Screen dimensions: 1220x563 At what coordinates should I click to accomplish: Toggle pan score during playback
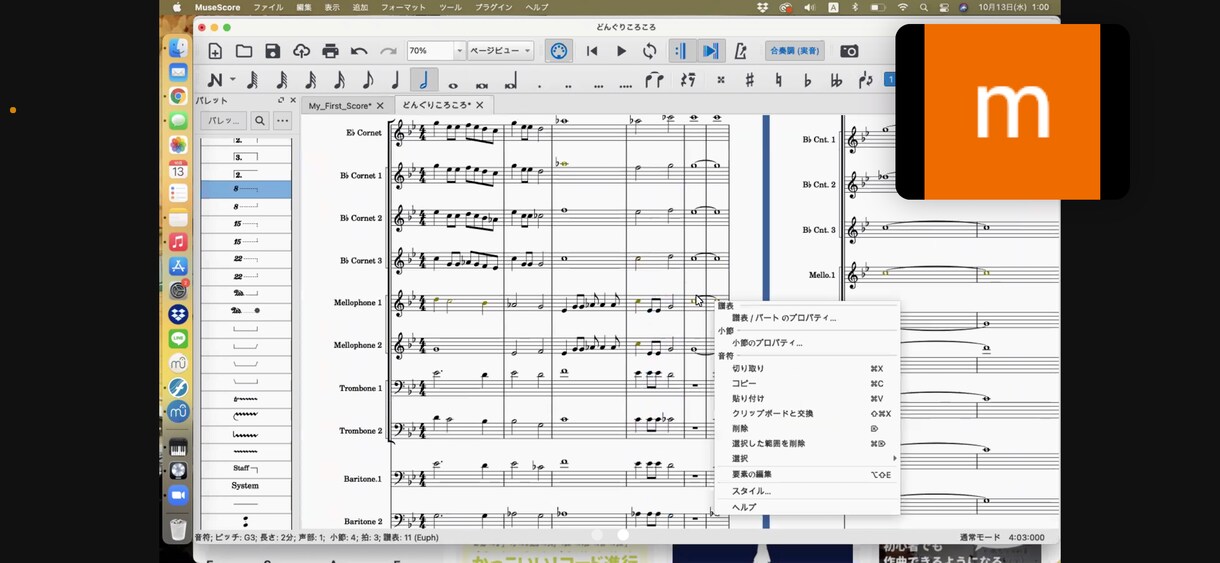tap(710, 51)
